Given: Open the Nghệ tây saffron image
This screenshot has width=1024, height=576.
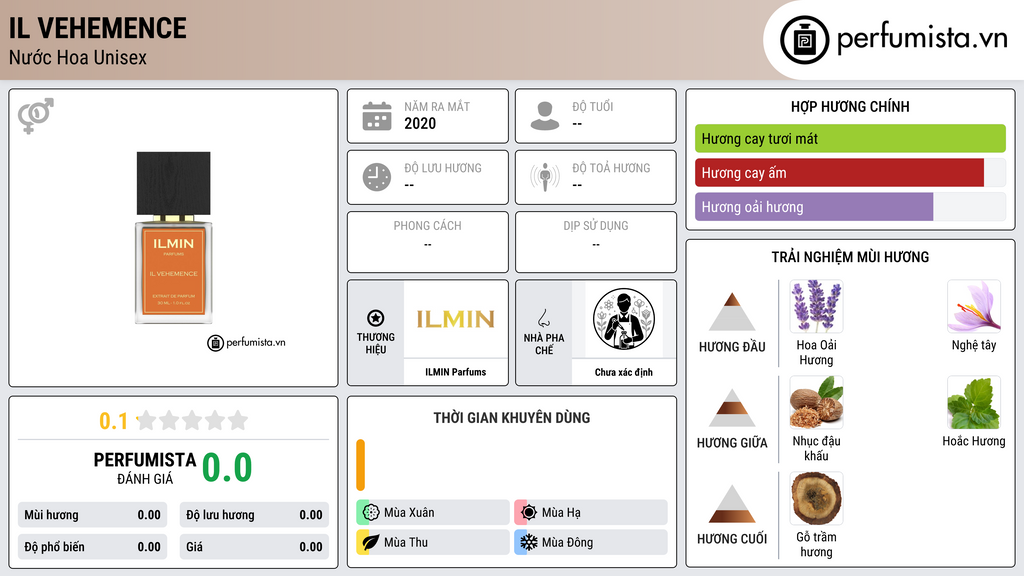Looking at the screenshot, I should (x=974, y=306).
